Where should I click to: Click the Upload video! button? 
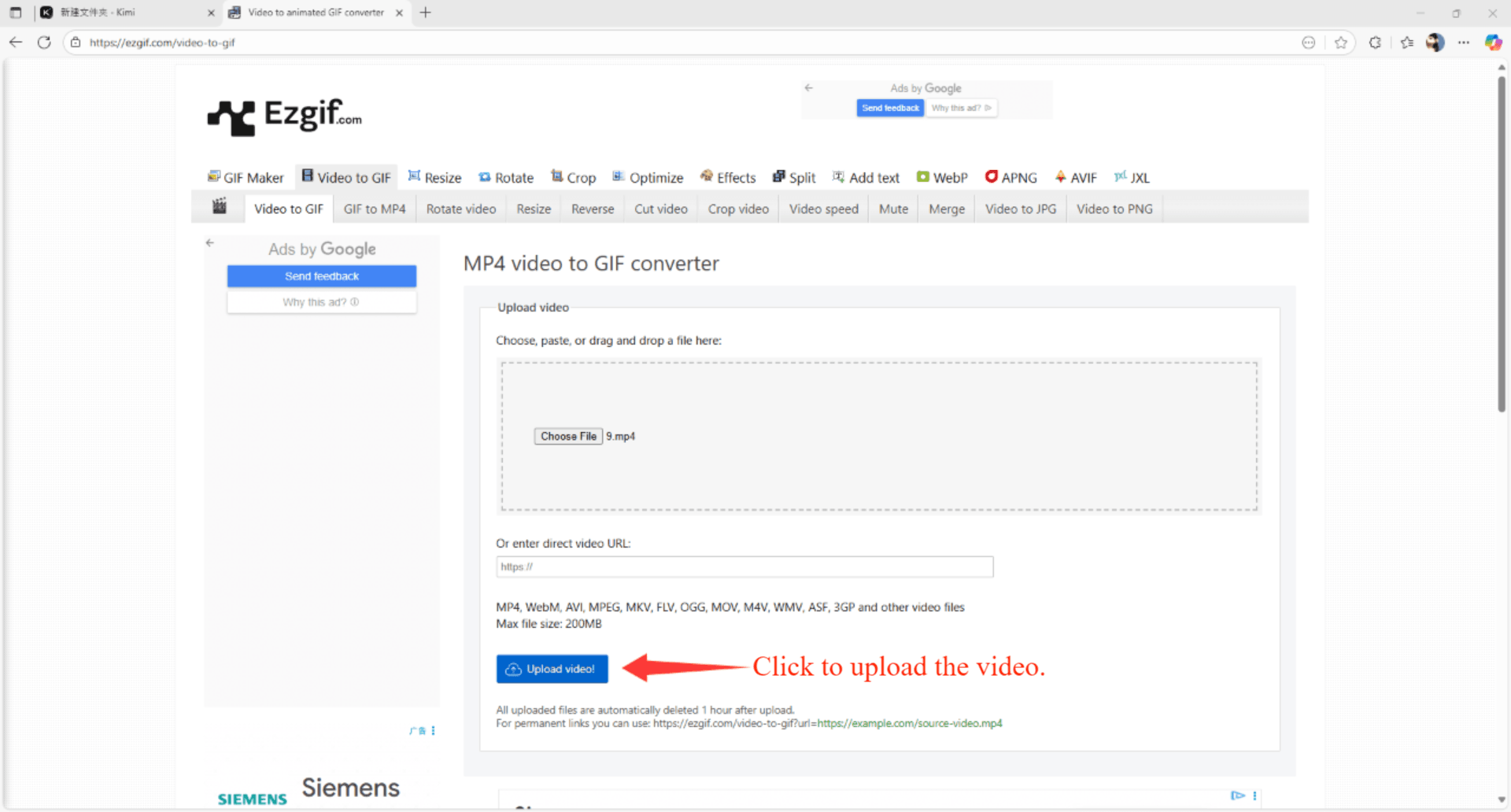(x=552, y=669)
